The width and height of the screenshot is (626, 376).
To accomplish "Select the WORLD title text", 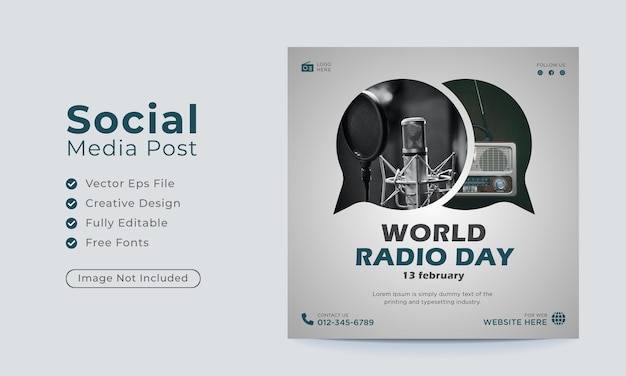I will (434, 233).
